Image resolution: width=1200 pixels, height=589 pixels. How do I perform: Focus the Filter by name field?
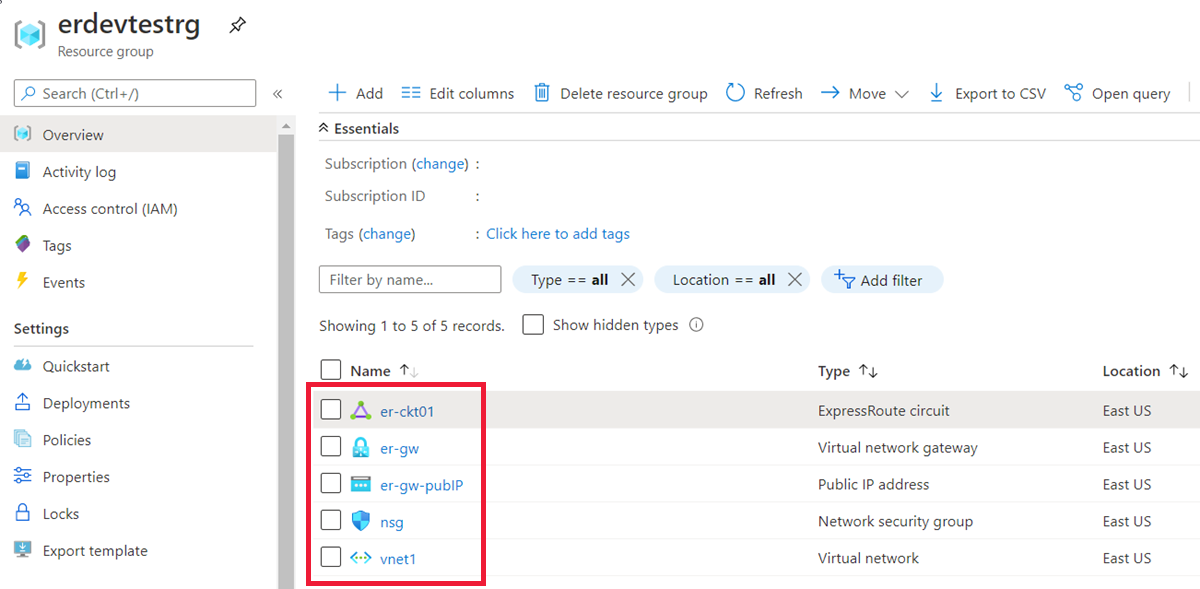(x=410, y=280)
